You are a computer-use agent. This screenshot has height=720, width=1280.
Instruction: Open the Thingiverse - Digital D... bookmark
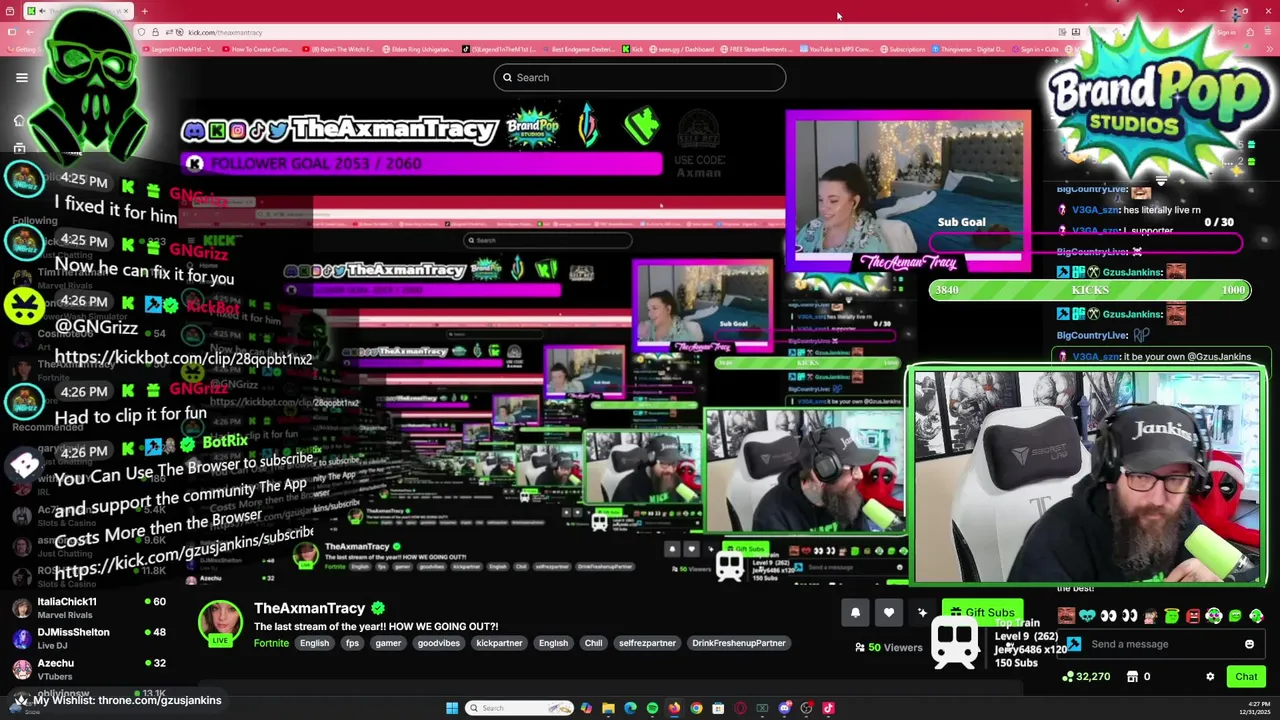tap(968, 48)
